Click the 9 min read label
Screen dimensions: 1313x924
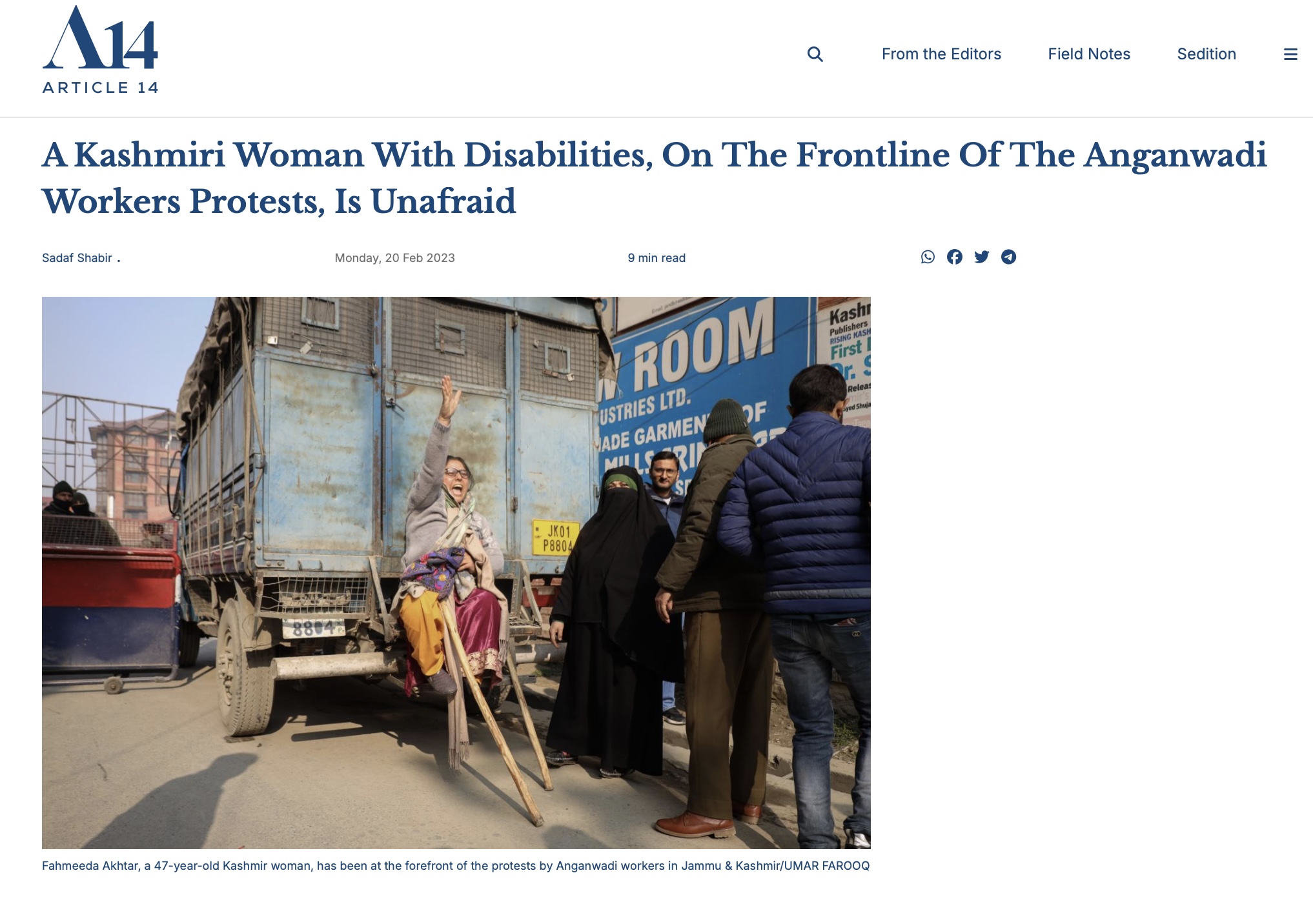tap(656, 258)
